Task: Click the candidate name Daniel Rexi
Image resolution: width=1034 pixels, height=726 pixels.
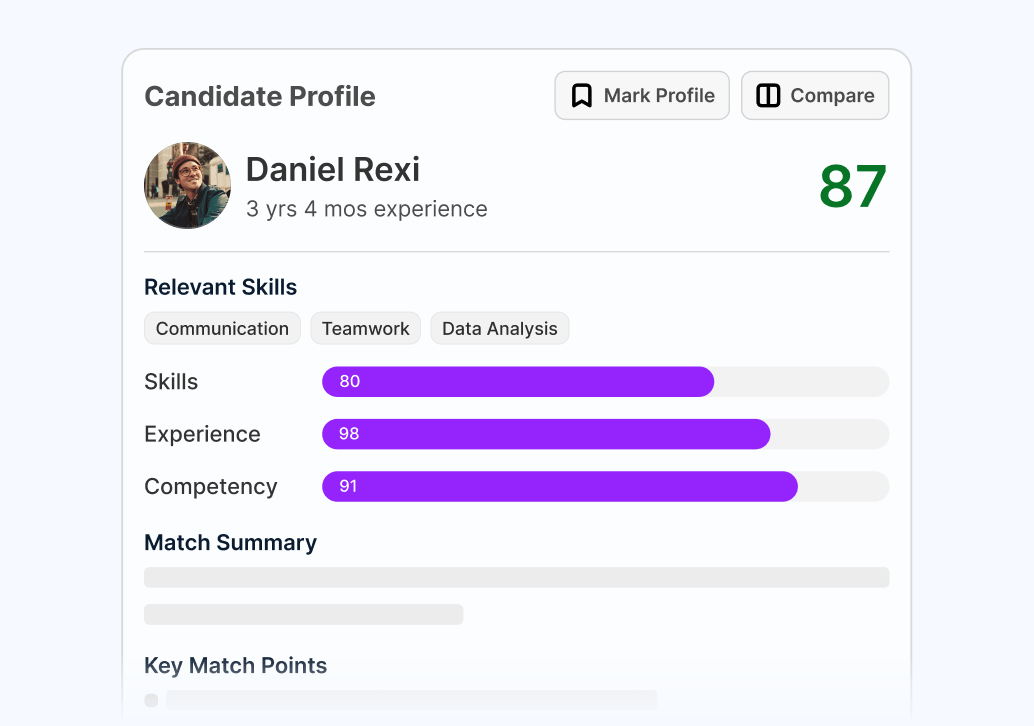Action: click(332, 169)
